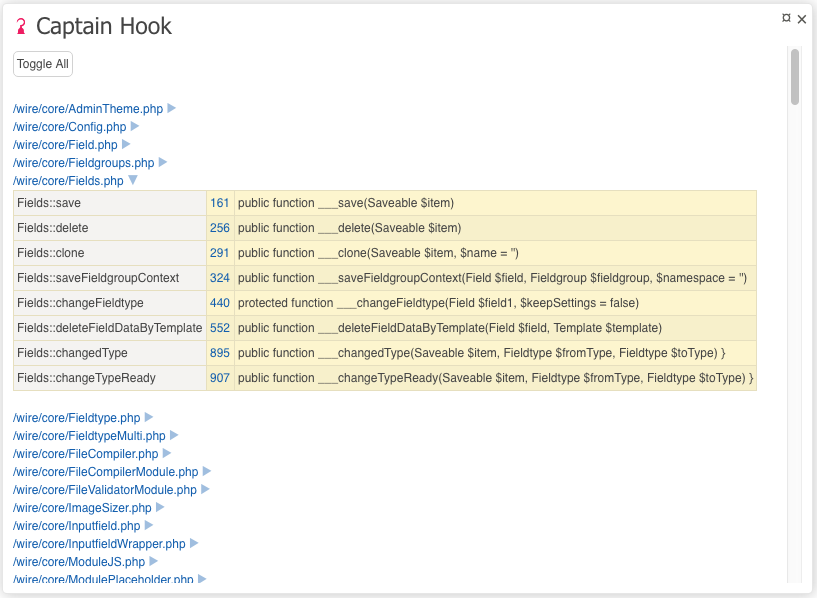Expand the /wire/core/Fieldtype.php arrow
817x598 pixels.
(149, 417)
